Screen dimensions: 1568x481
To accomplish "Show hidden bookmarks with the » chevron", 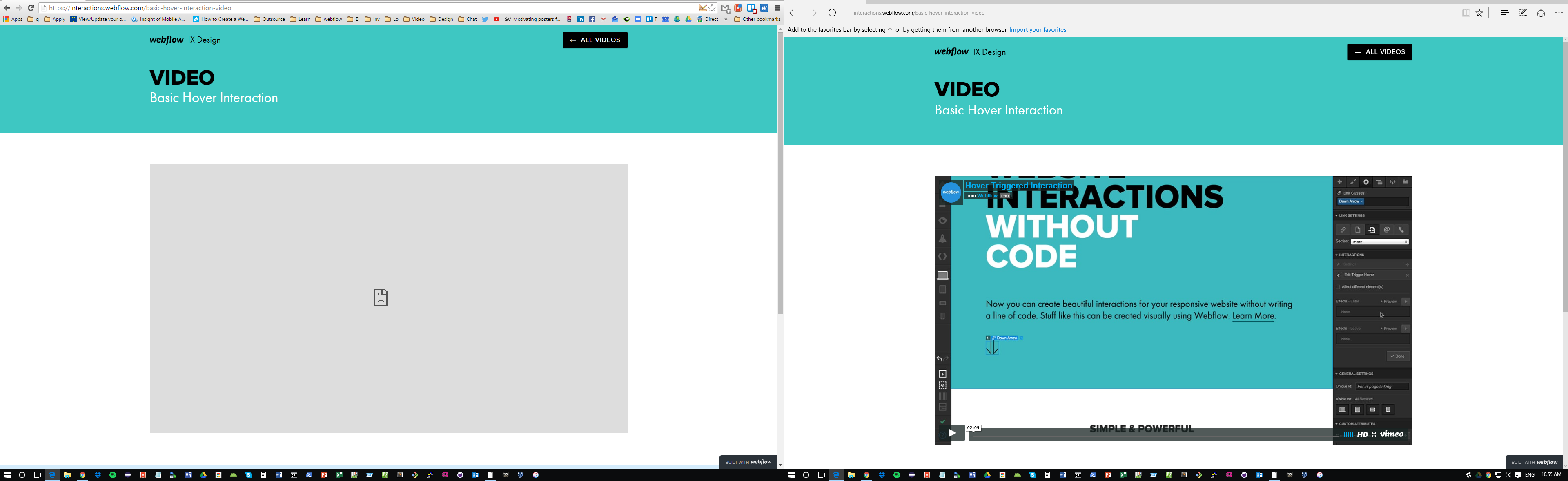I will (x=726, y=20).
